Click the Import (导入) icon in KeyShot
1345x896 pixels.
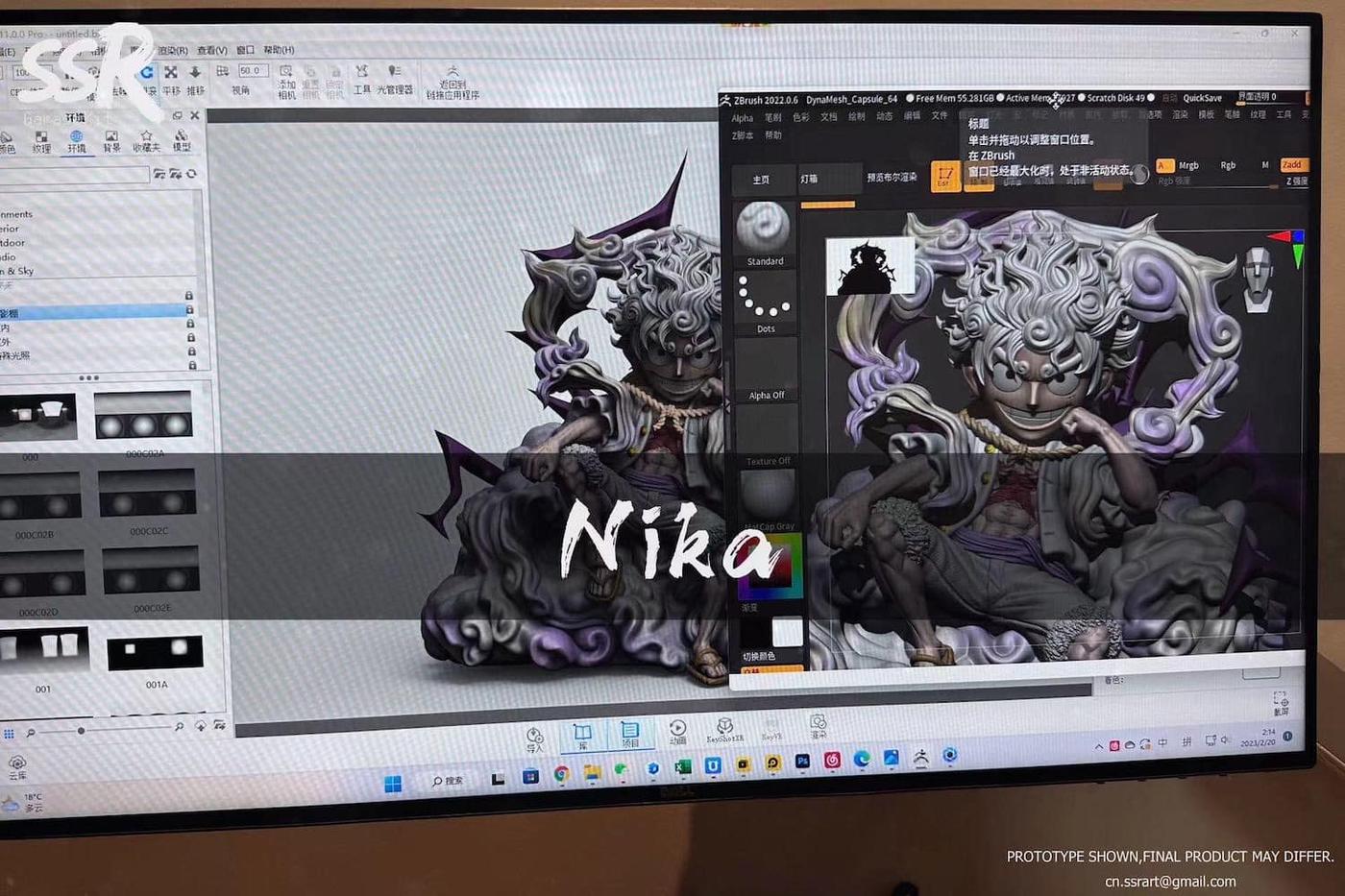coord(535,739)
